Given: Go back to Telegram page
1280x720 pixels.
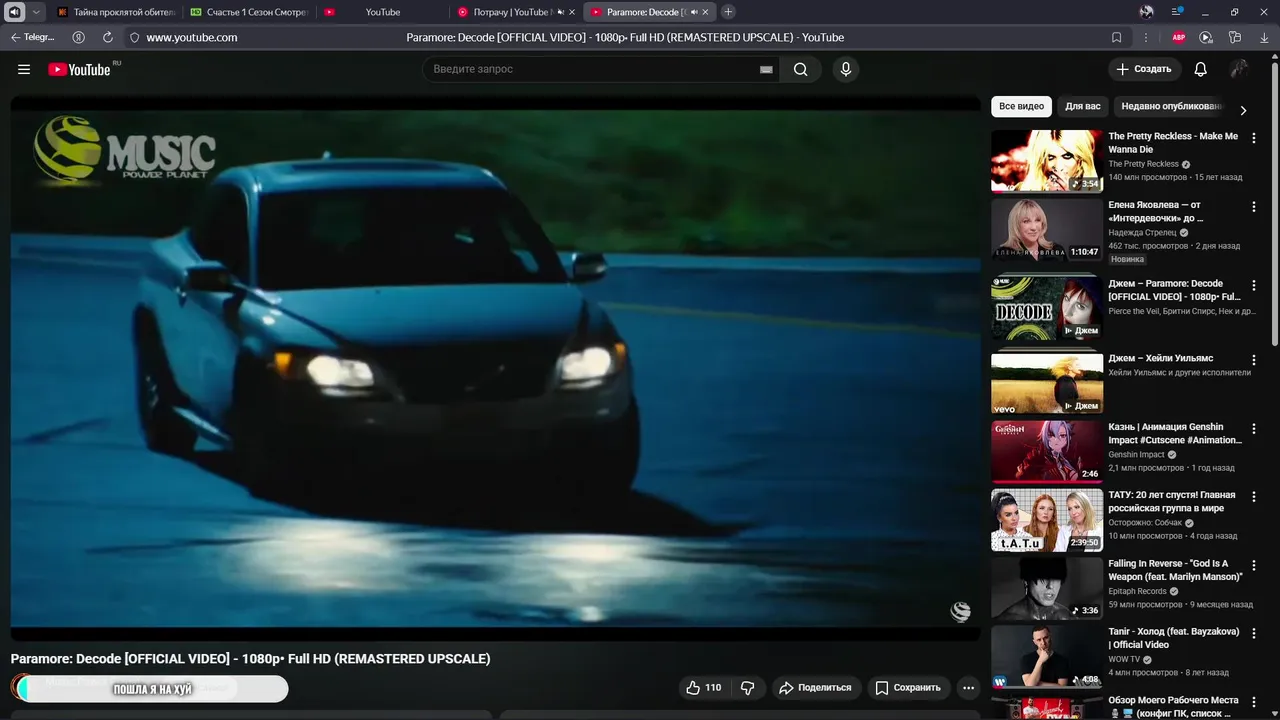Looking at the screenshot, I should click(32, 37).
